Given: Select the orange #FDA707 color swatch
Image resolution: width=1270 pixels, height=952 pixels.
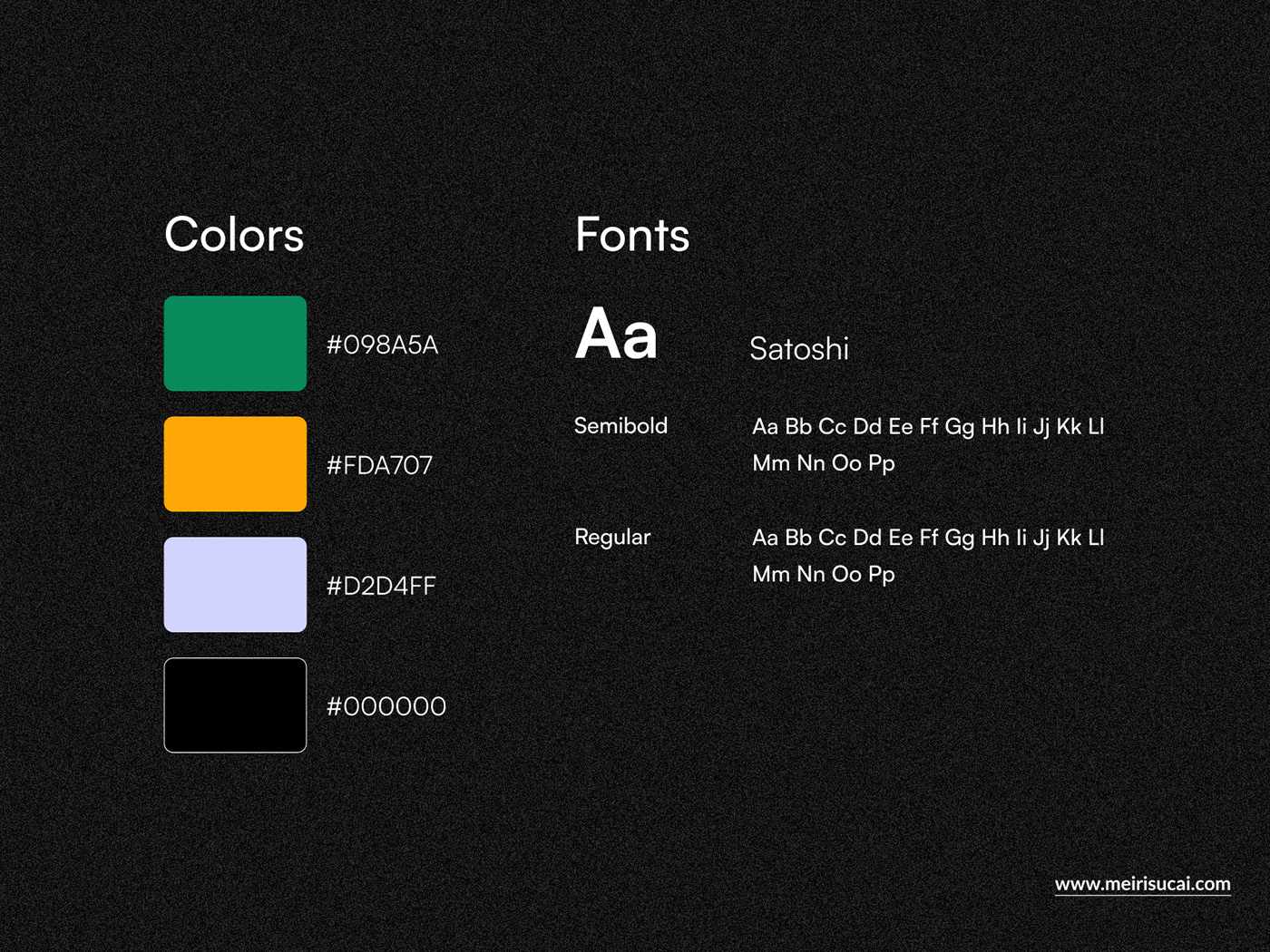Looking at the screenshot, I should 235,464.
